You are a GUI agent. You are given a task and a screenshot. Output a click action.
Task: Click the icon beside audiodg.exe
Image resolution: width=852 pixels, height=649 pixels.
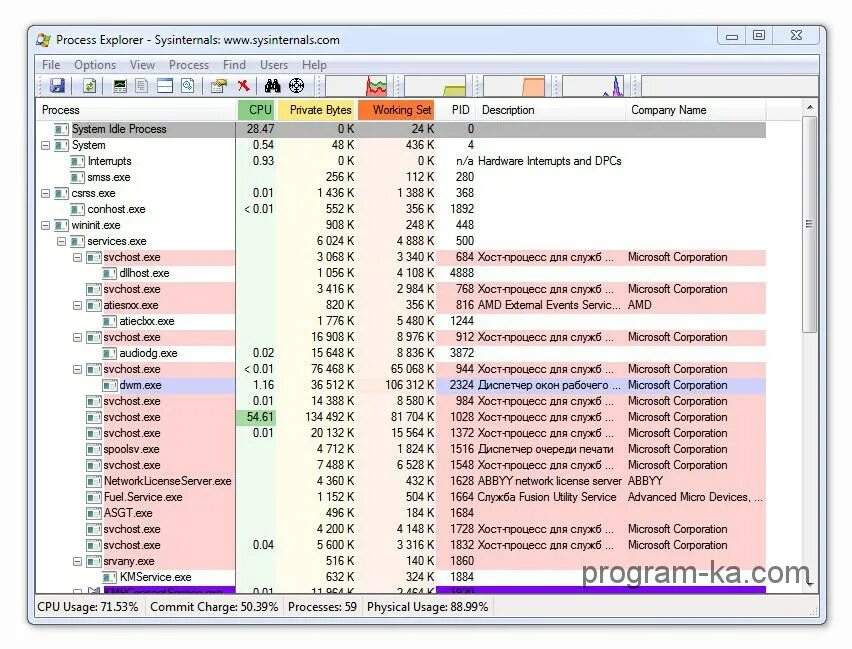tap(110, 353)
